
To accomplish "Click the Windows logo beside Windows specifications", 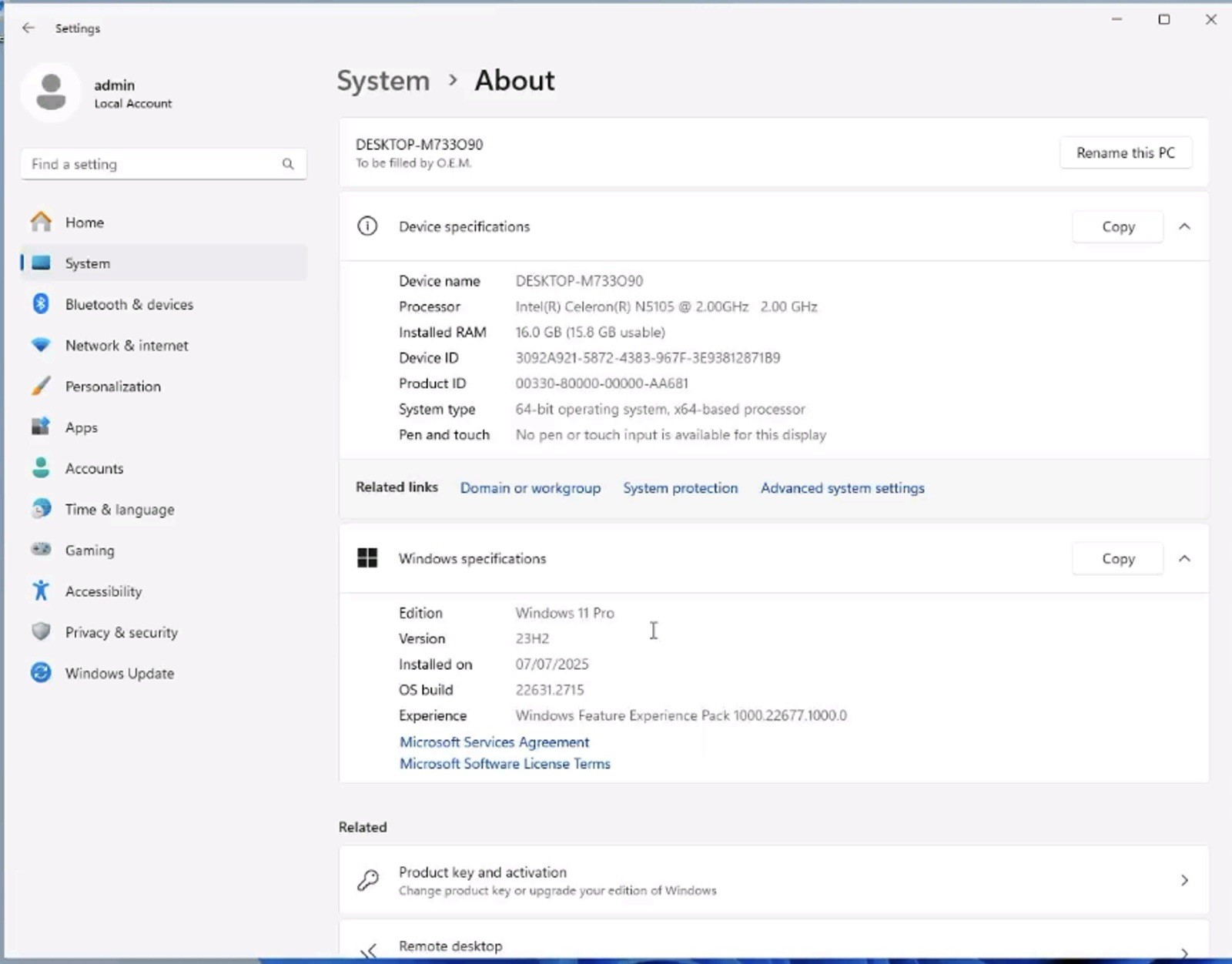I will click(x=367, y=558).
